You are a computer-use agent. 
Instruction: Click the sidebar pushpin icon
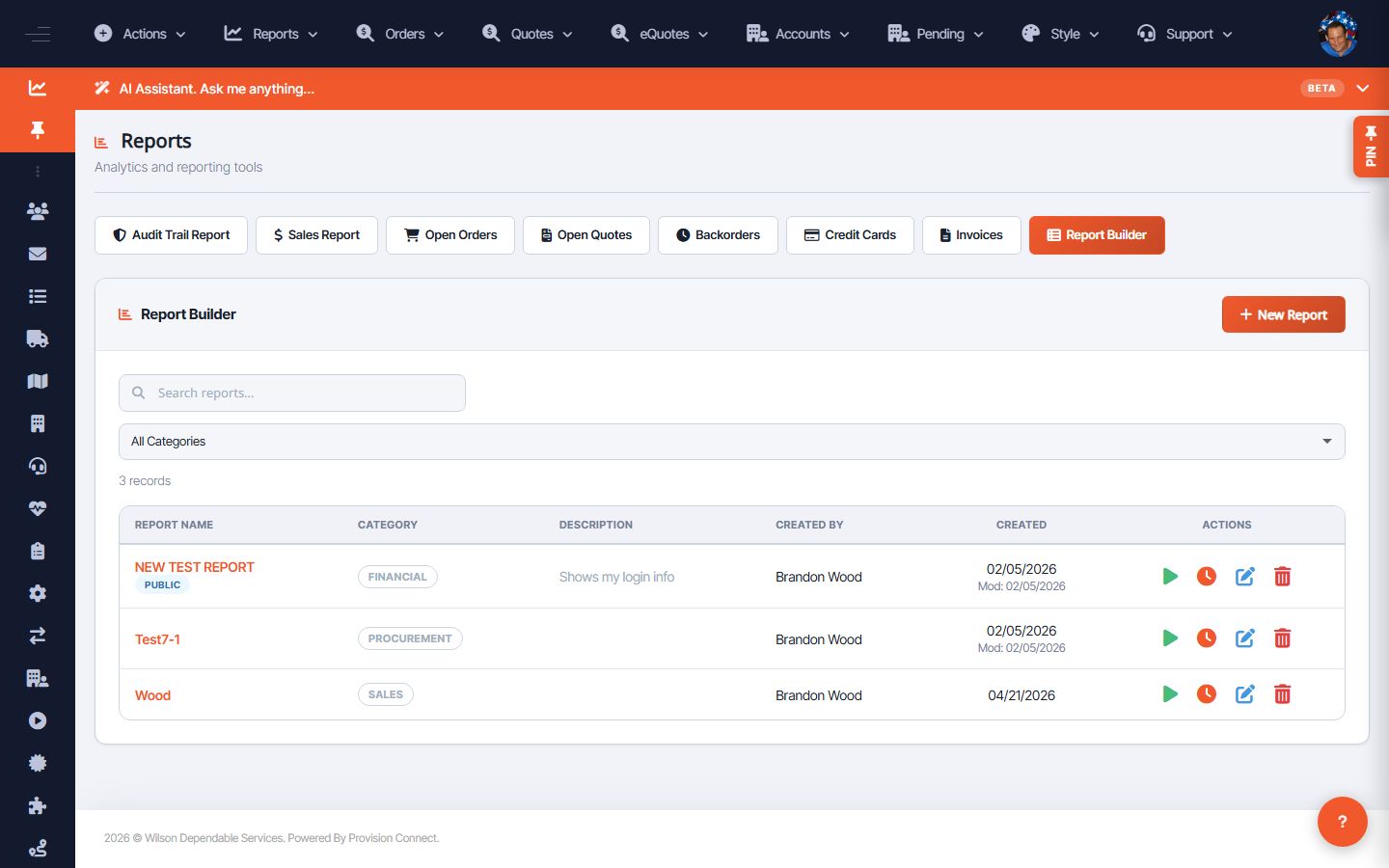pos(38,130)
